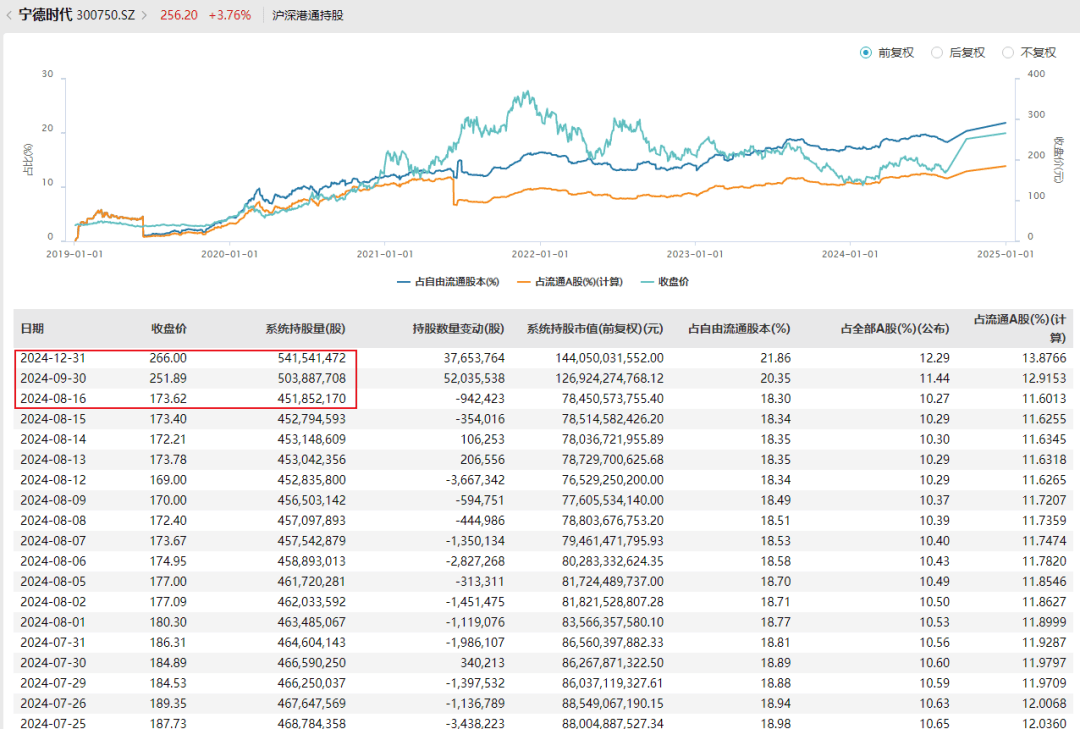Click the closing price 180.30
The height and width of the screenshot is (729, 1080).
[168, 622]
